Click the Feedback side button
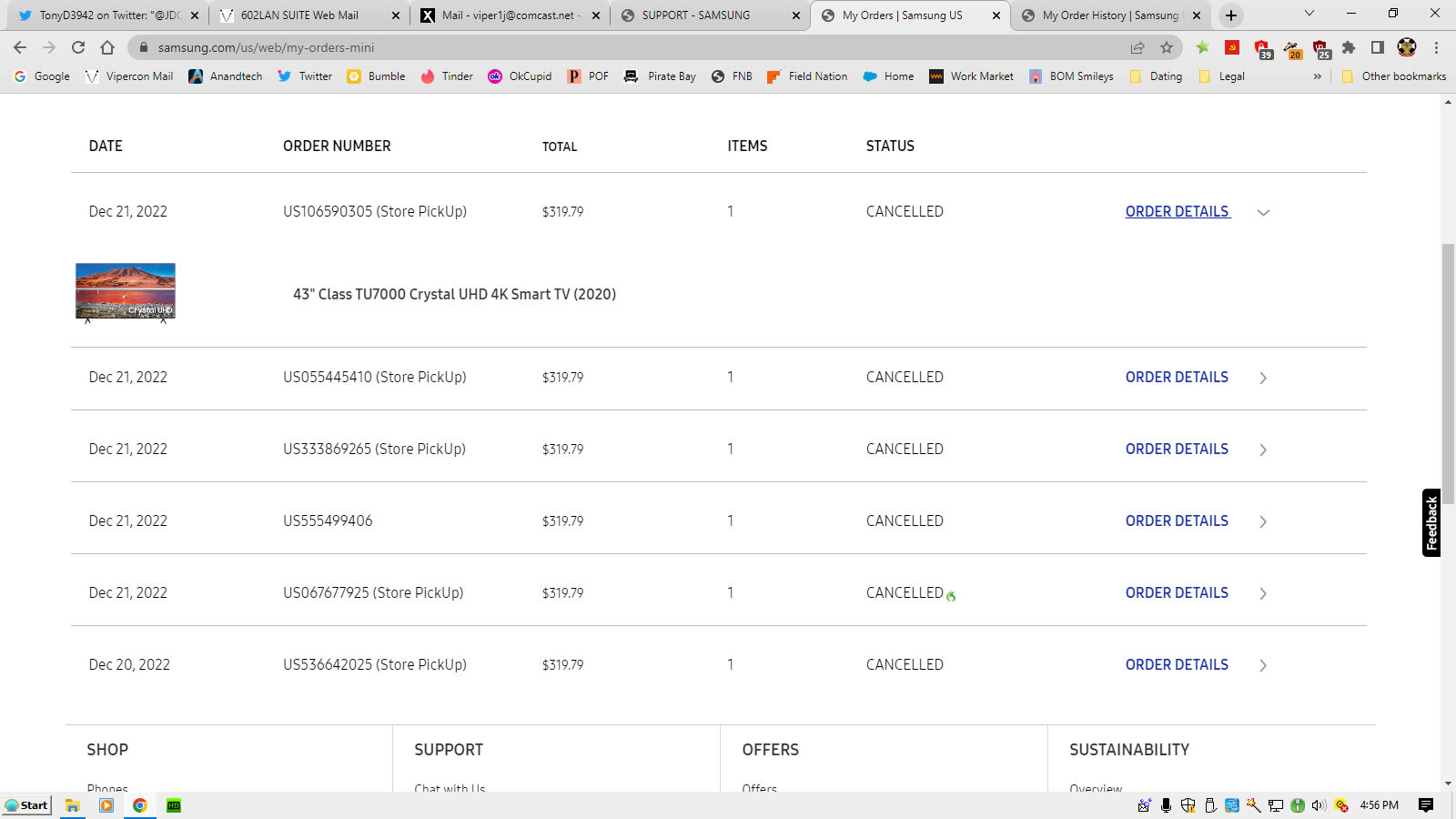The image size is (1456, 819). tap(1431, 522)
